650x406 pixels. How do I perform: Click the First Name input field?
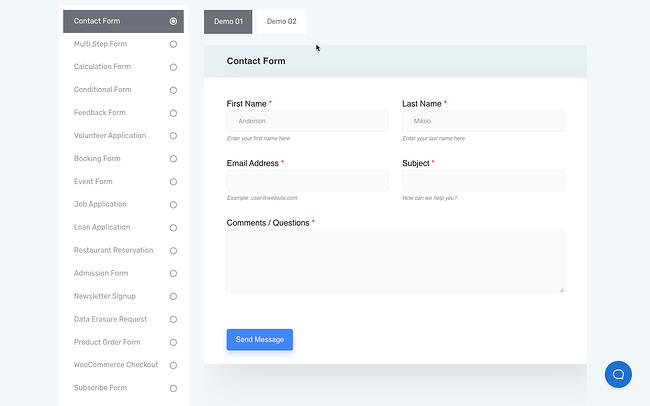pyautogui.click(x=307, y=121)
